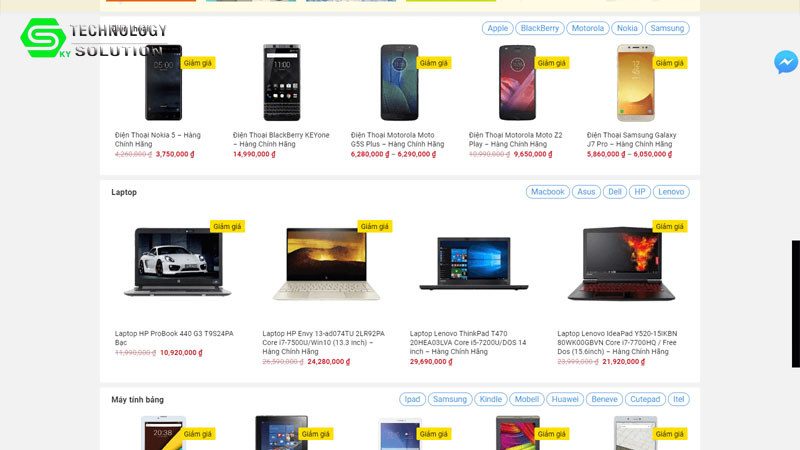View the Samsung Galaxy J7 Pro image

point(635,83)
